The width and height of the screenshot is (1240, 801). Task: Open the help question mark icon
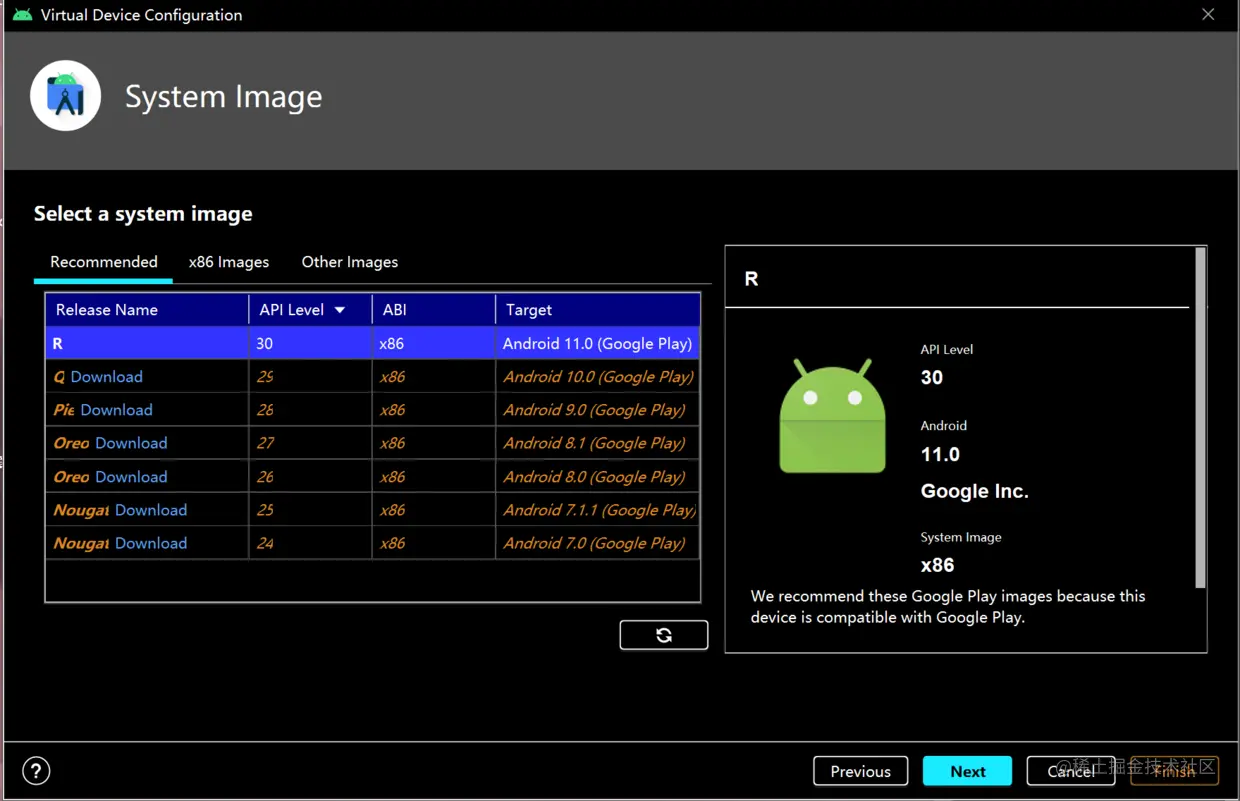(x=36, y=771)
